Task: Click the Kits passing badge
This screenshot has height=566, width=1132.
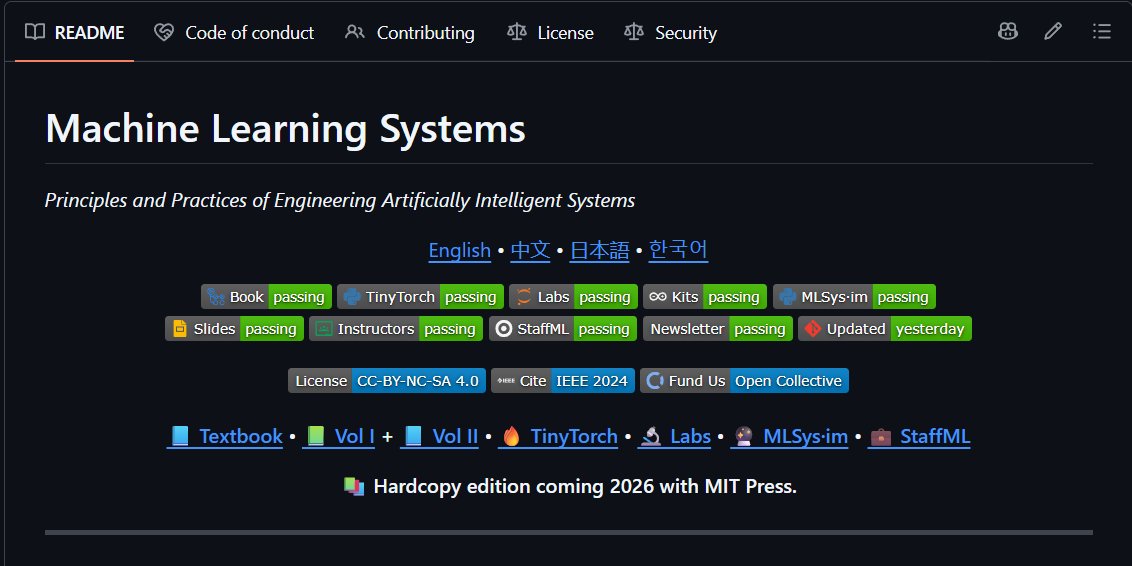Action: pyautogui.click(x=705, y=297)
